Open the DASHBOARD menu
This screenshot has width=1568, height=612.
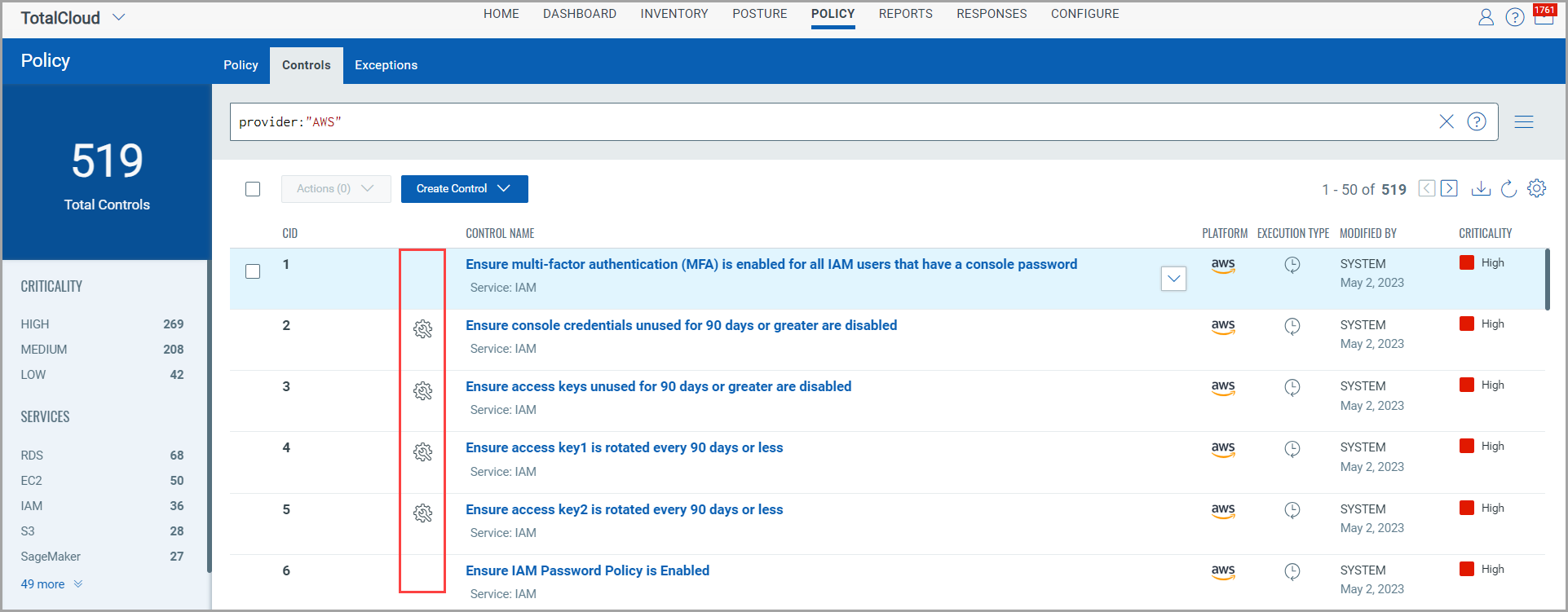coord(580,14)
